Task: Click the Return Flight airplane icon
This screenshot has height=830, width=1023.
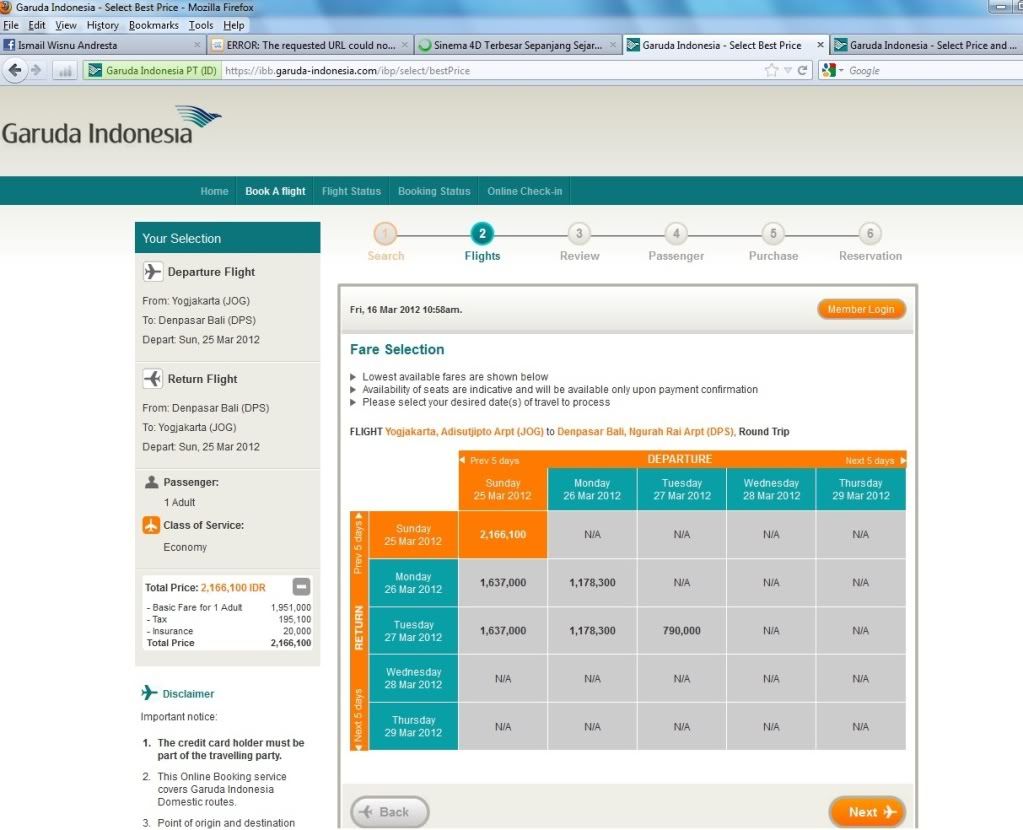Action: (152, 378)
